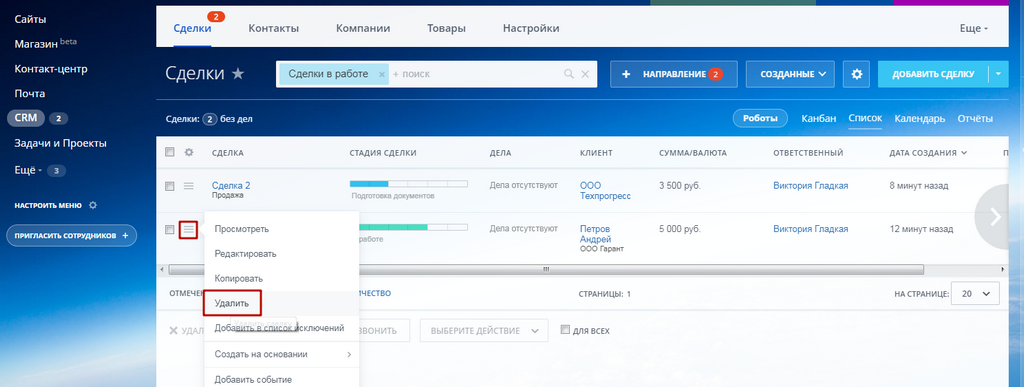This screenshot has width=1024, height=387.
Task: Open Сайты in the left sidebar
Action: pos(30,20)
